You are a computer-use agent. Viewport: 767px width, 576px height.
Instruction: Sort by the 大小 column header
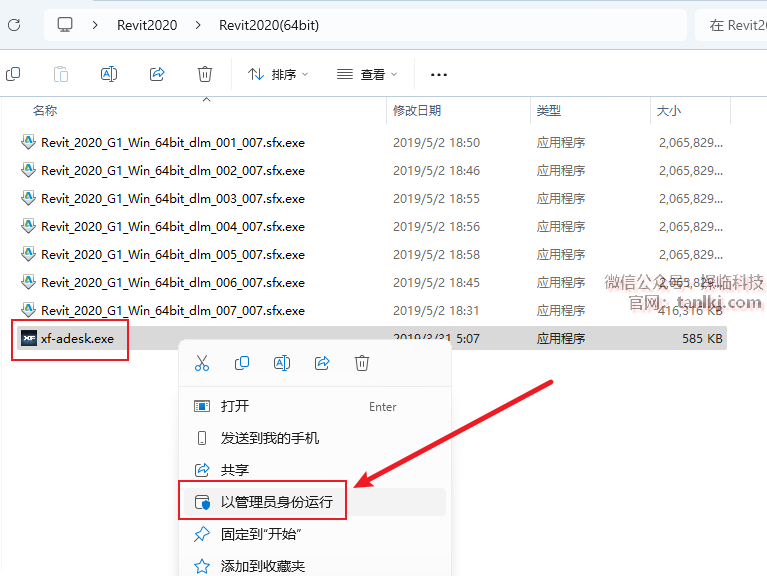[x=669, y=111]
